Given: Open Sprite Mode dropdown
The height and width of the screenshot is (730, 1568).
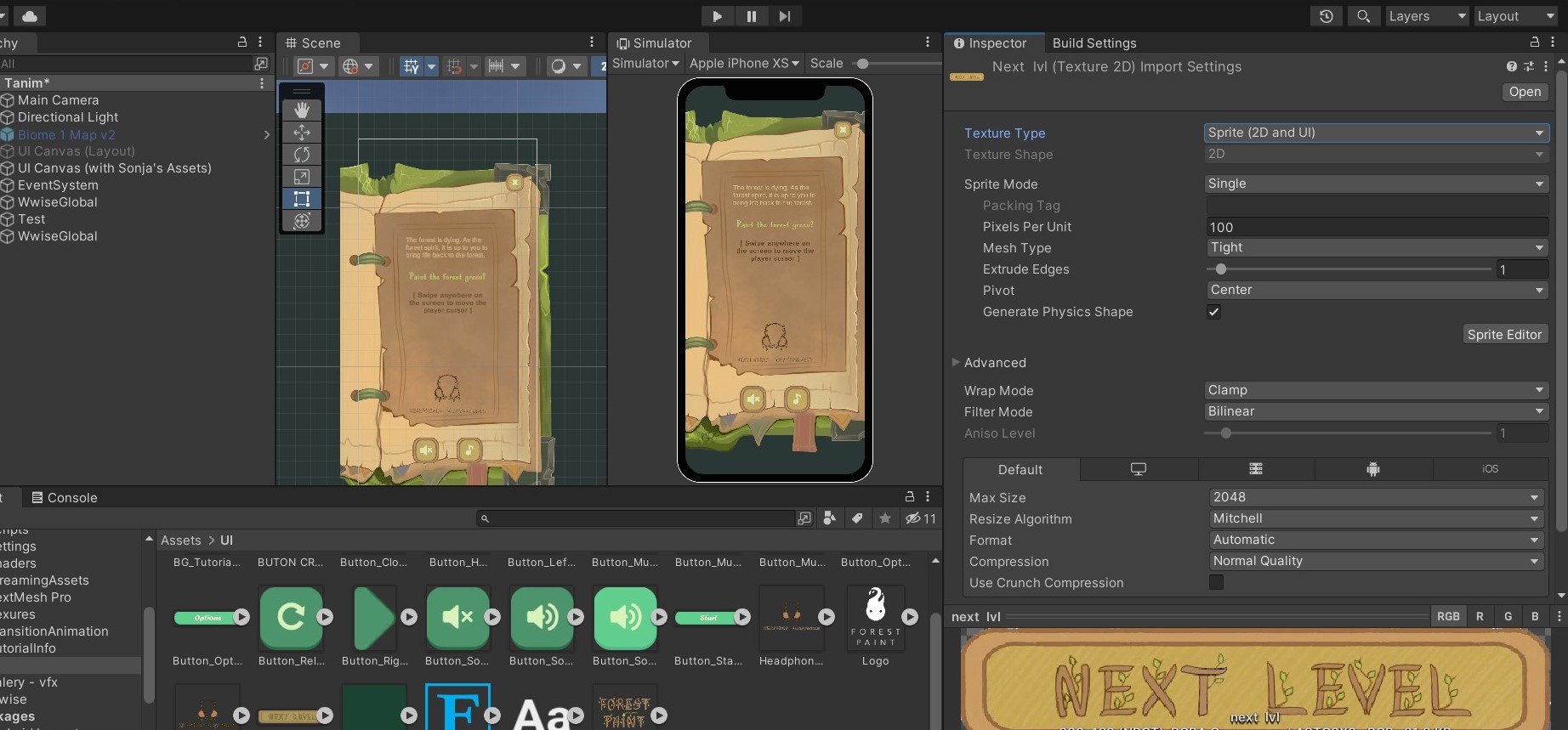Looking at the screenshot, I should coord(1376,184).
